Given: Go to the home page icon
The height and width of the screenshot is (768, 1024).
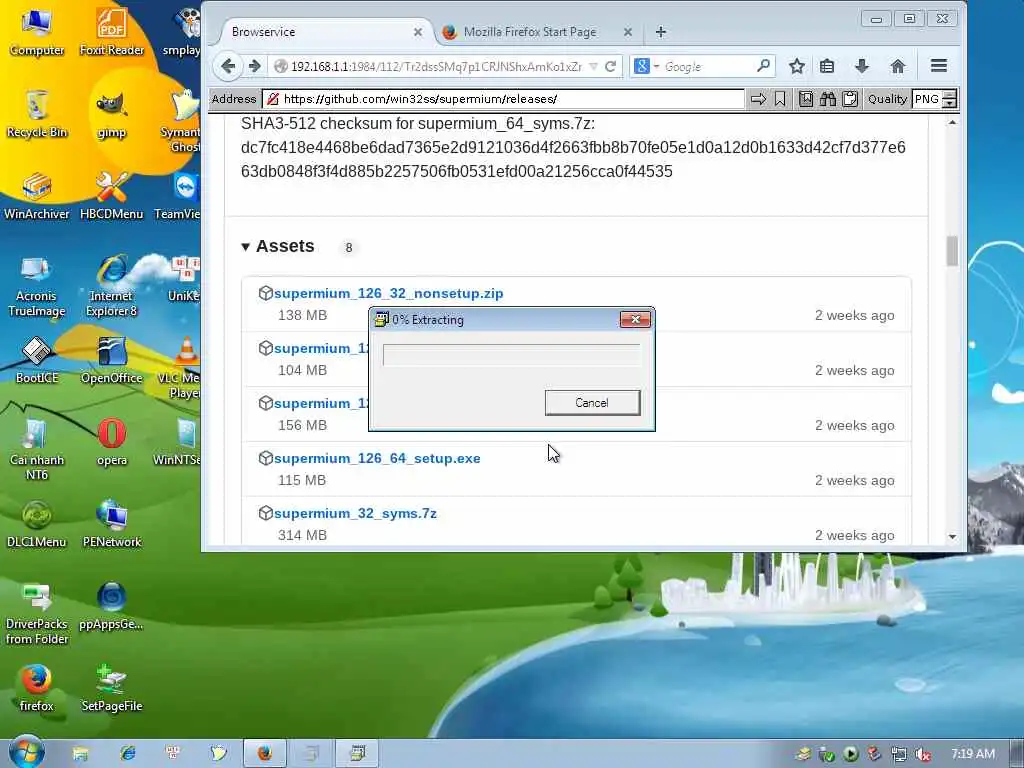Looking at the screenshot, I should tap(898, 66).
